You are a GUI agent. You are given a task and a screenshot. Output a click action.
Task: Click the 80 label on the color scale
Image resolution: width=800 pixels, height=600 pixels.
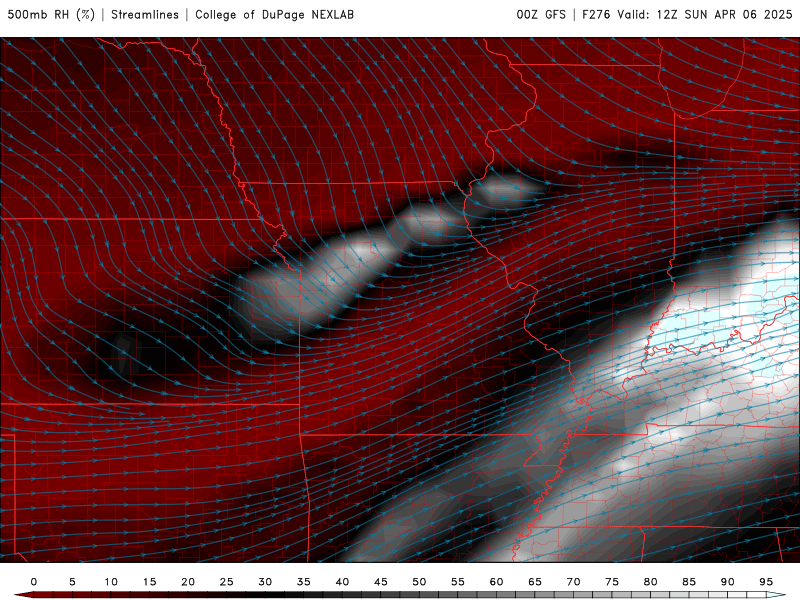(650, 582)
